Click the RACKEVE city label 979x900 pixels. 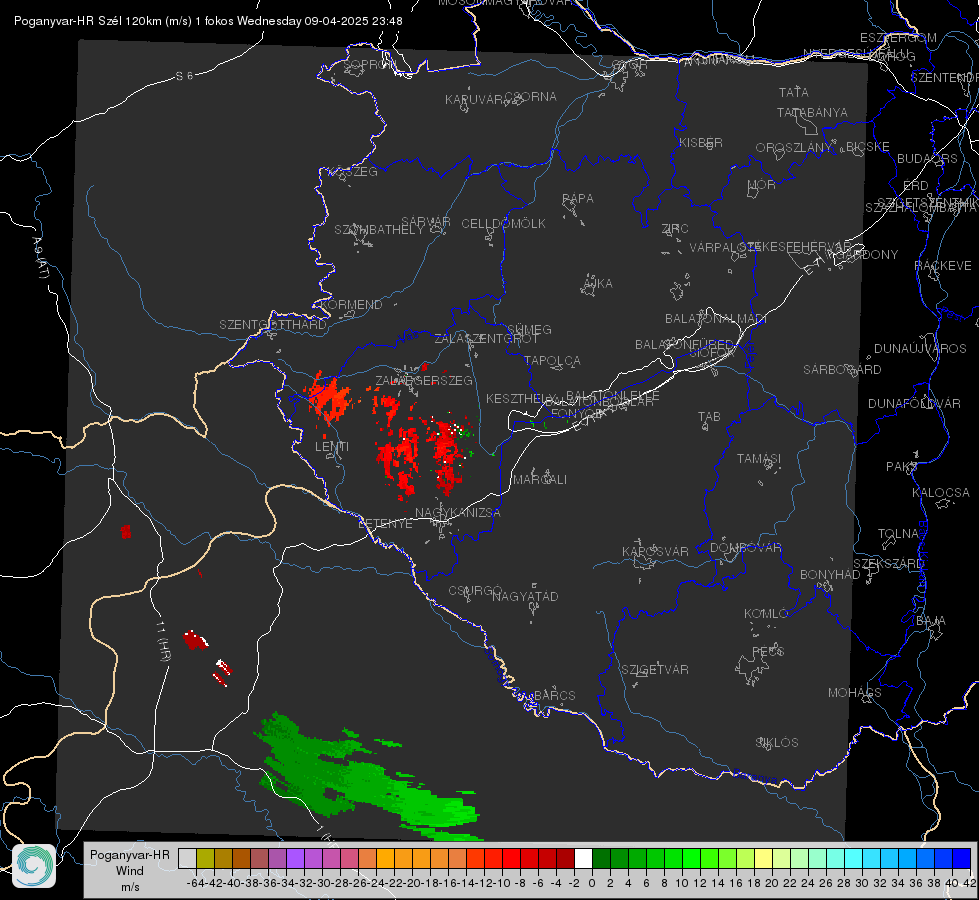coord(943,266)
